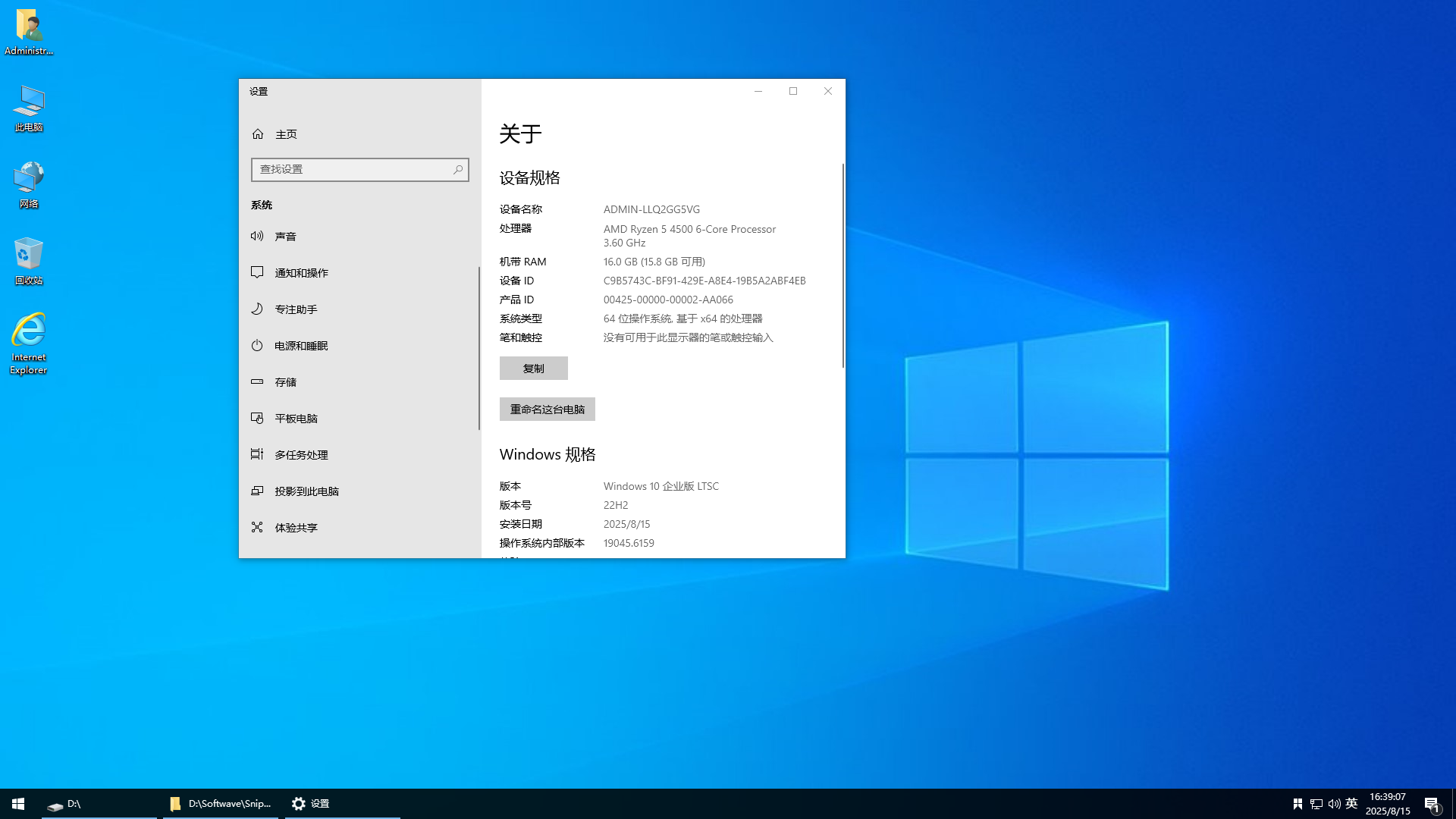Image resolution: width=1456 pixels, height=819 pixels.
Task: Open 专注助手 settings
Action: [259, 309]
